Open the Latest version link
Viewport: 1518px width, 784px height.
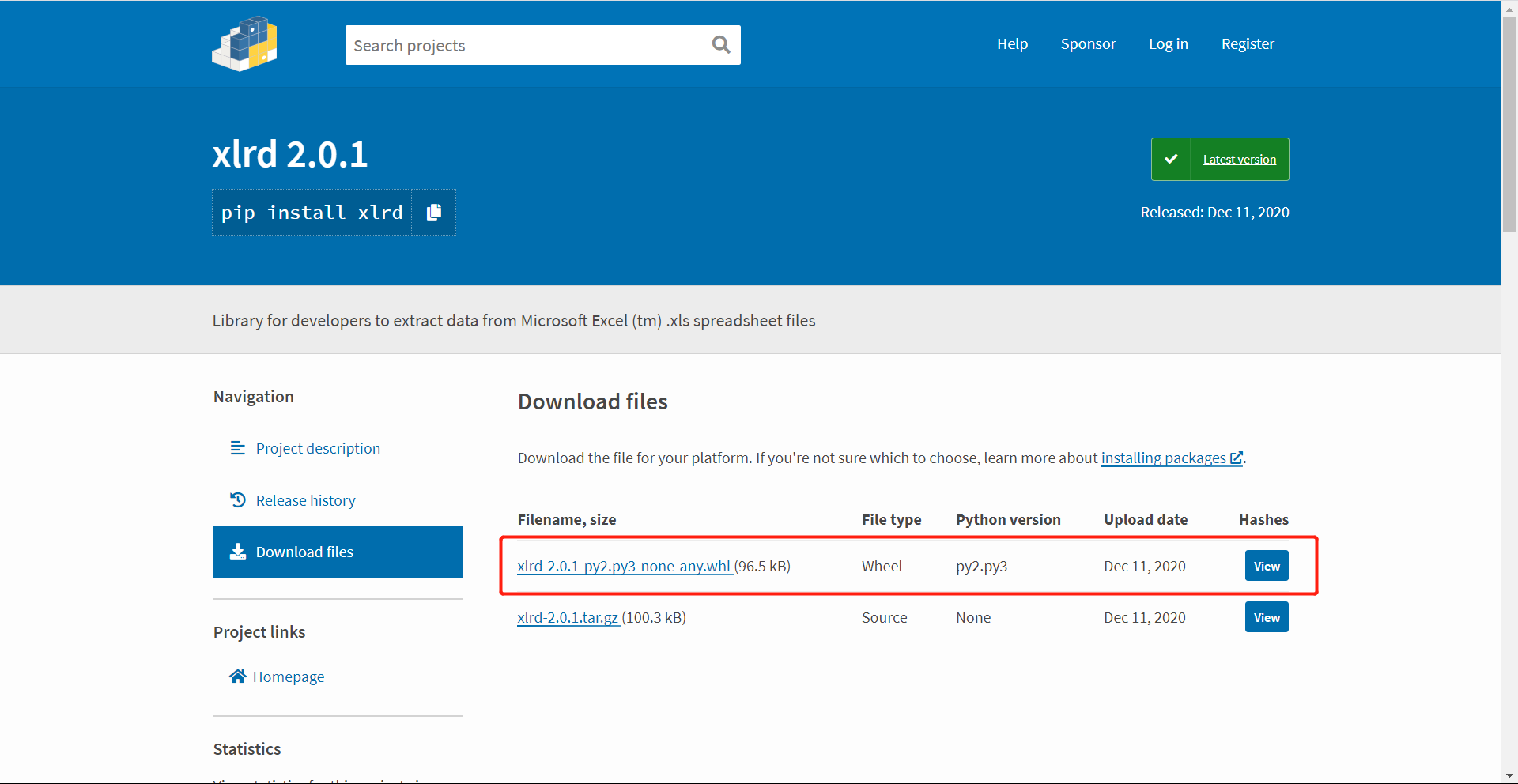coord(1239,159)
